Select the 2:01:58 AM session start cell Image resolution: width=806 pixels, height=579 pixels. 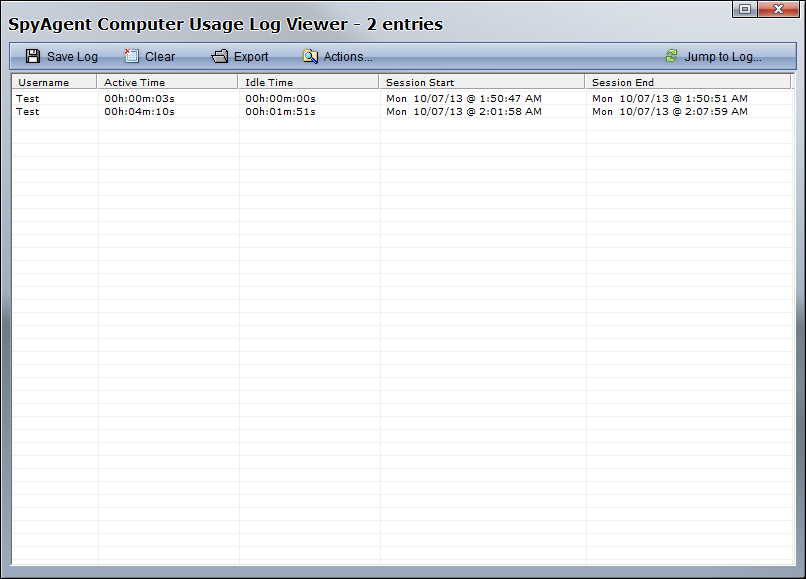(464, 112)
